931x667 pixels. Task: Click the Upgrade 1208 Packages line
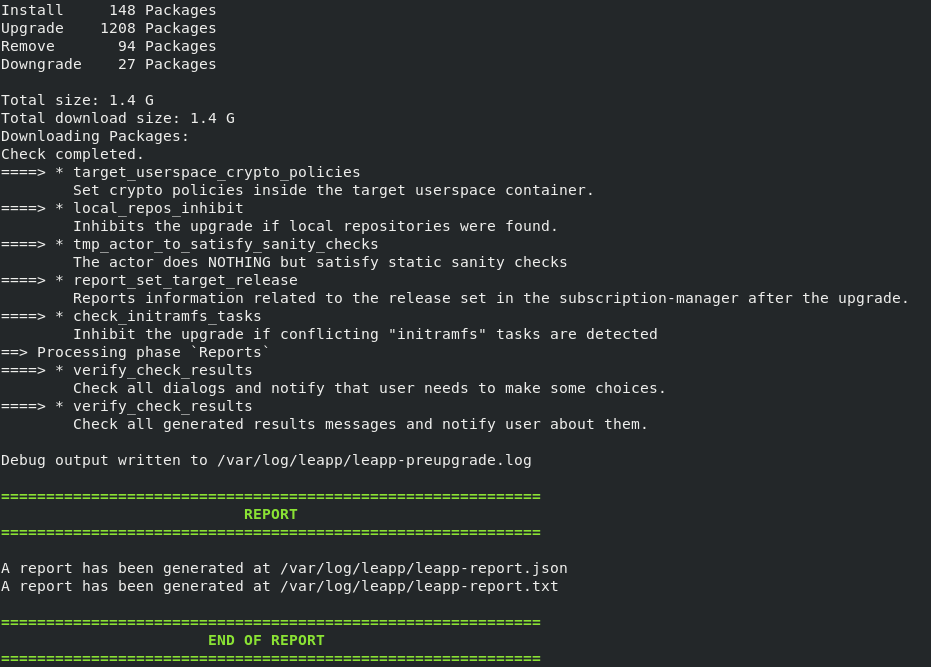pyautogui.click(x=108, y=28)
